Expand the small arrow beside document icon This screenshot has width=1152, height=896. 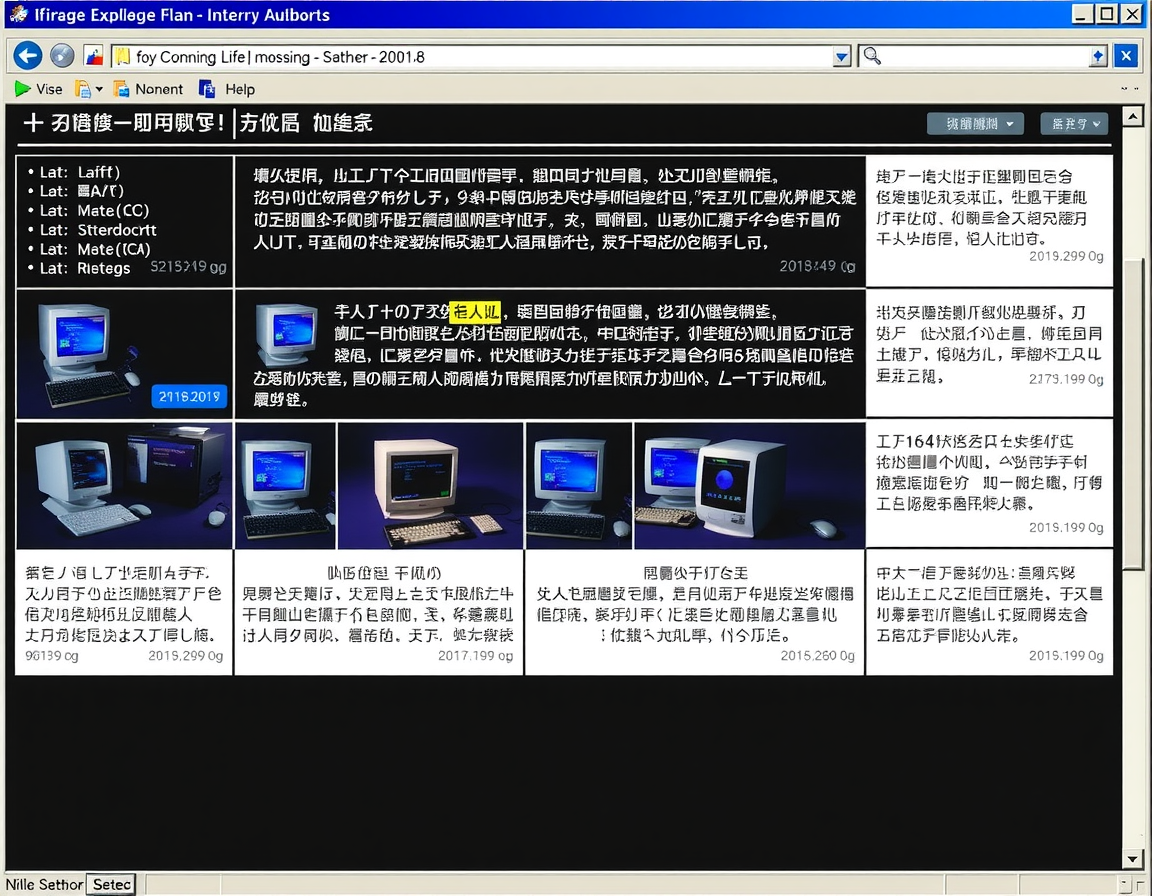tap(99, 90)
